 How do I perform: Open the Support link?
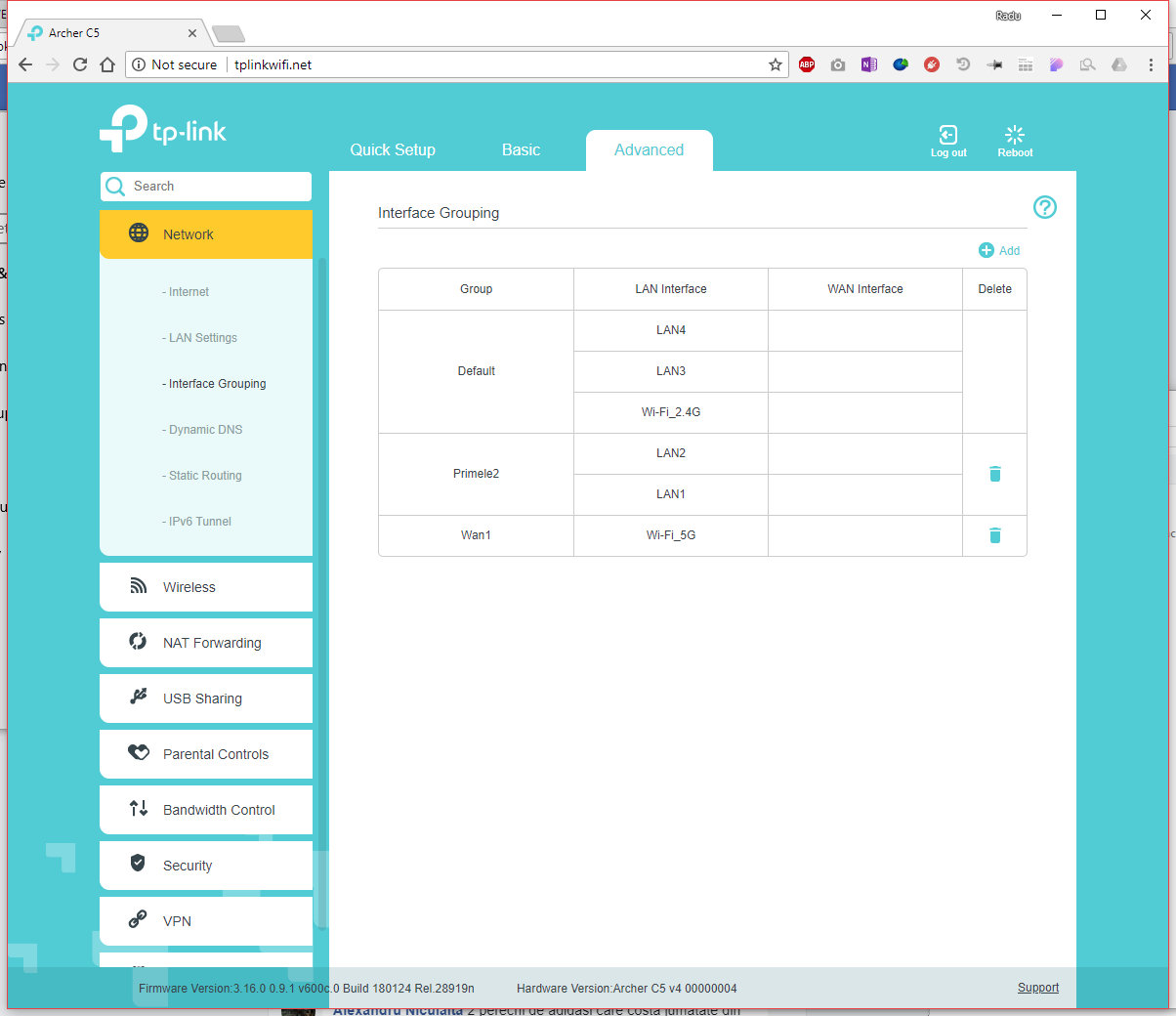pyautogui.click(x=1037, y=988)
